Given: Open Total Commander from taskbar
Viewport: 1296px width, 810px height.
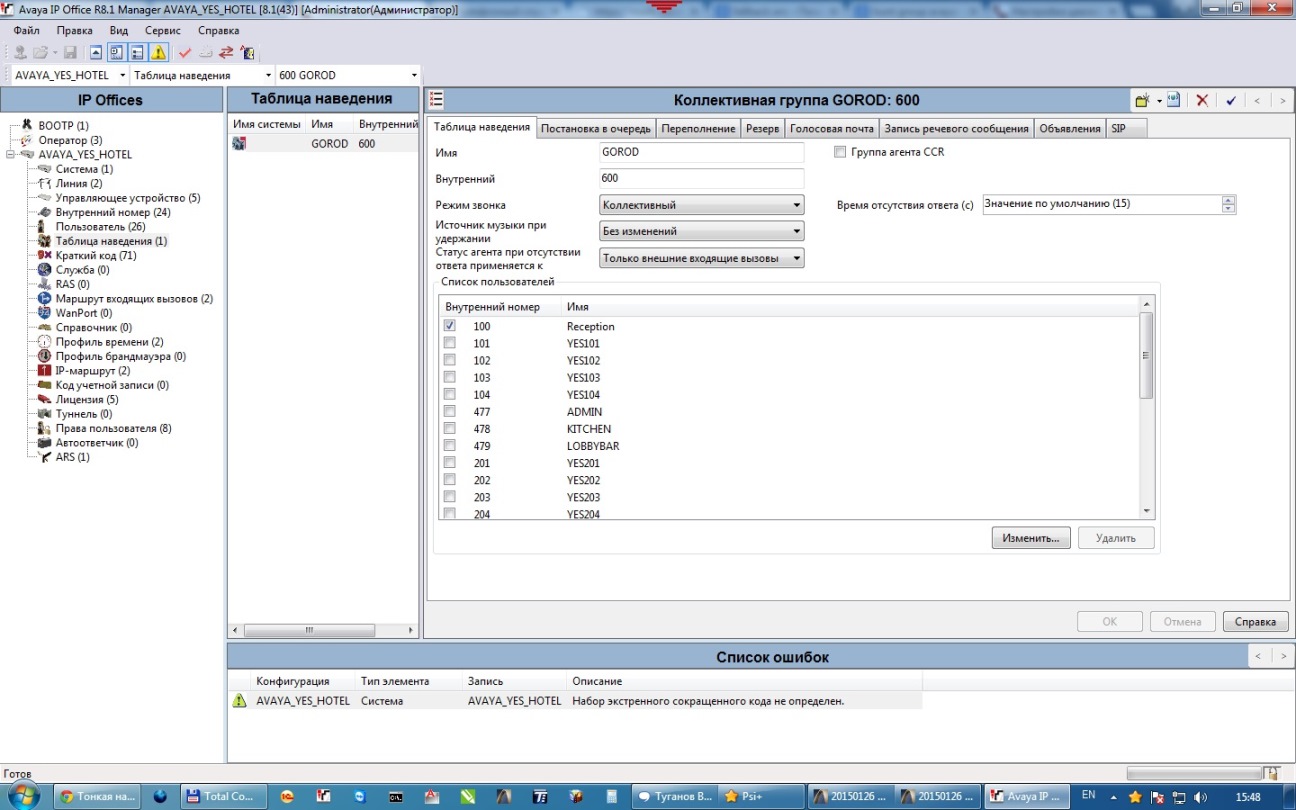Looking at the screenshot, I should tap(222, 797).
